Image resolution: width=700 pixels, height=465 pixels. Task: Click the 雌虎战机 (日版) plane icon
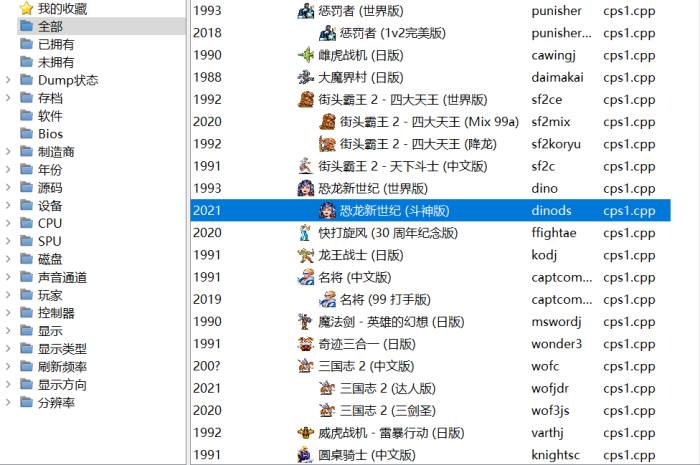click(306, 55)
